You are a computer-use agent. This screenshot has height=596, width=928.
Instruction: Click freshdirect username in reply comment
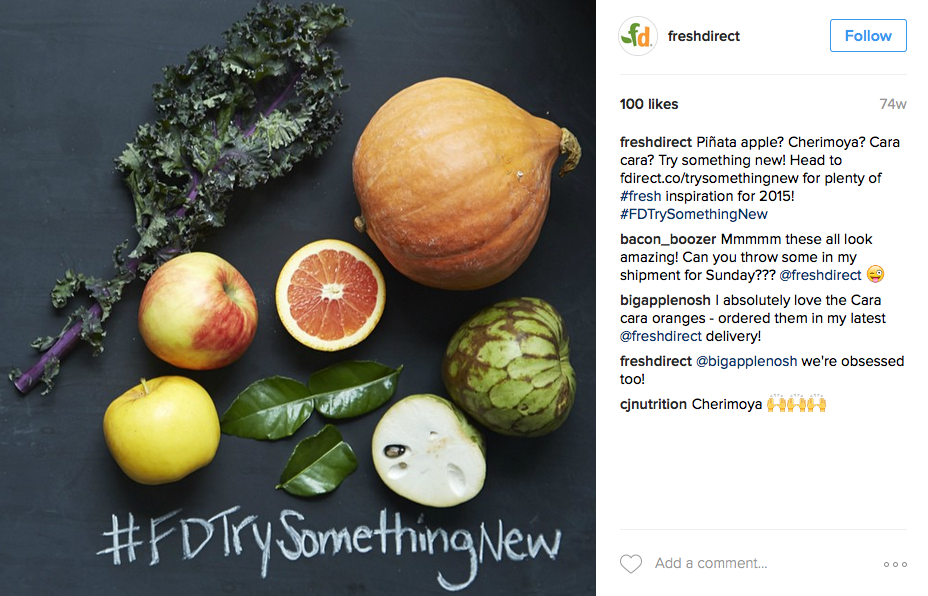tap(656, 361)
